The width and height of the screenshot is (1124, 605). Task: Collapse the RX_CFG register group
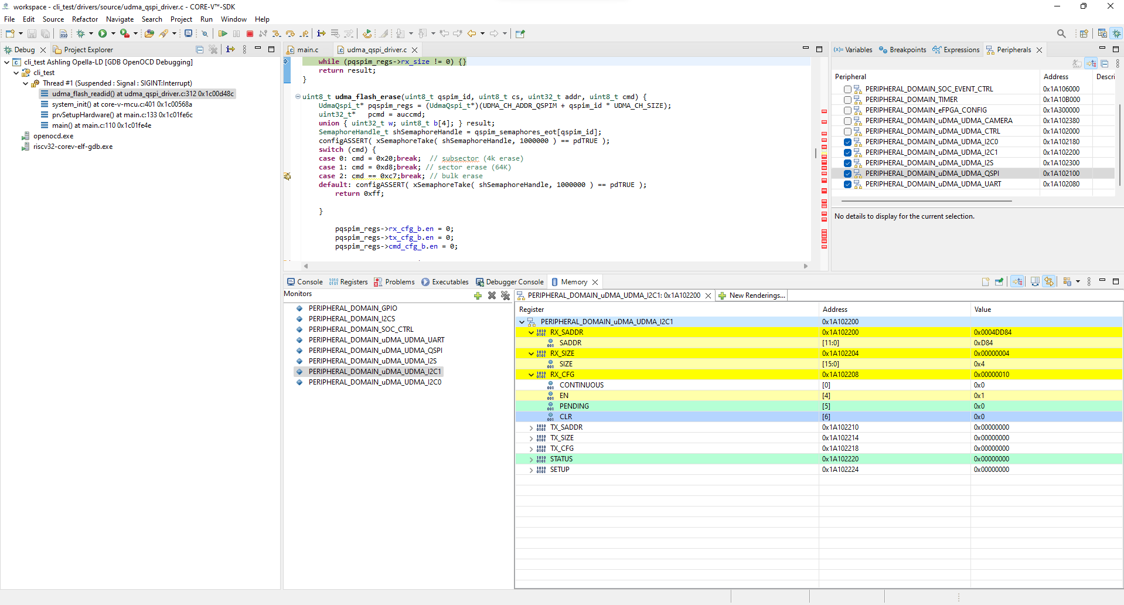click(531, 375)
